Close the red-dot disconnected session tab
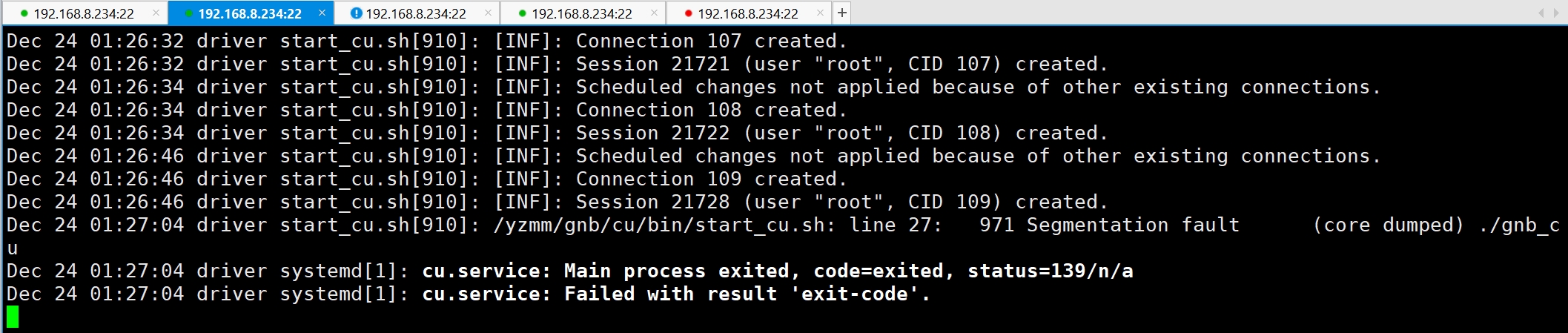The width and height of the screenshot is (1568, 333). 820,13
